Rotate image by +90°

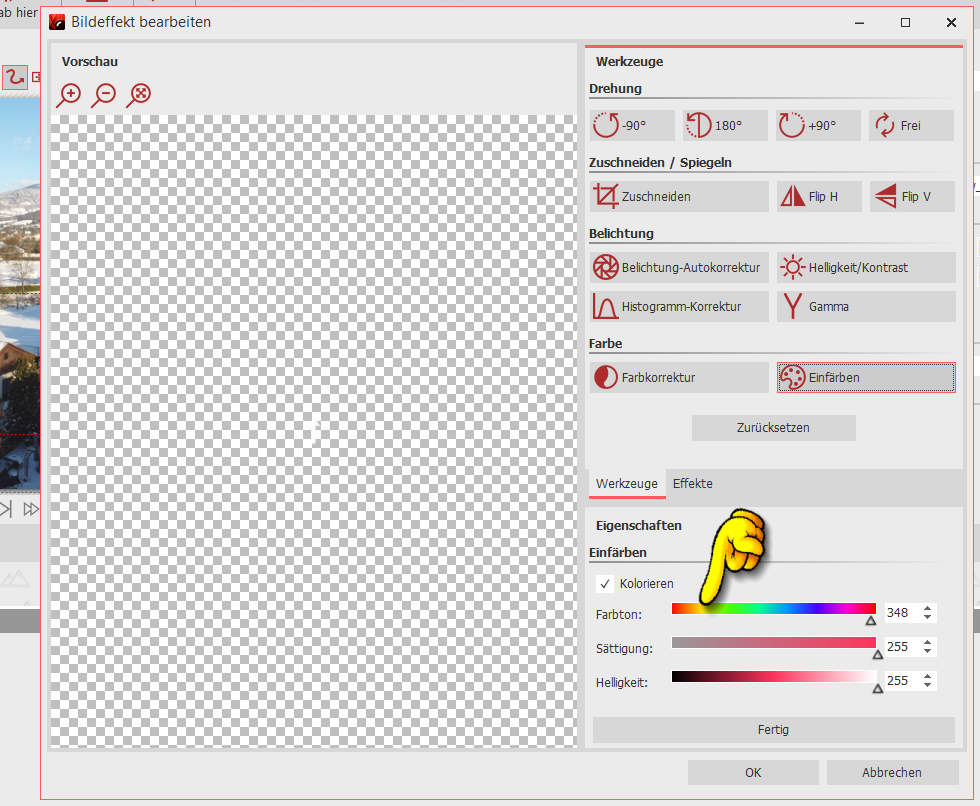818,126
